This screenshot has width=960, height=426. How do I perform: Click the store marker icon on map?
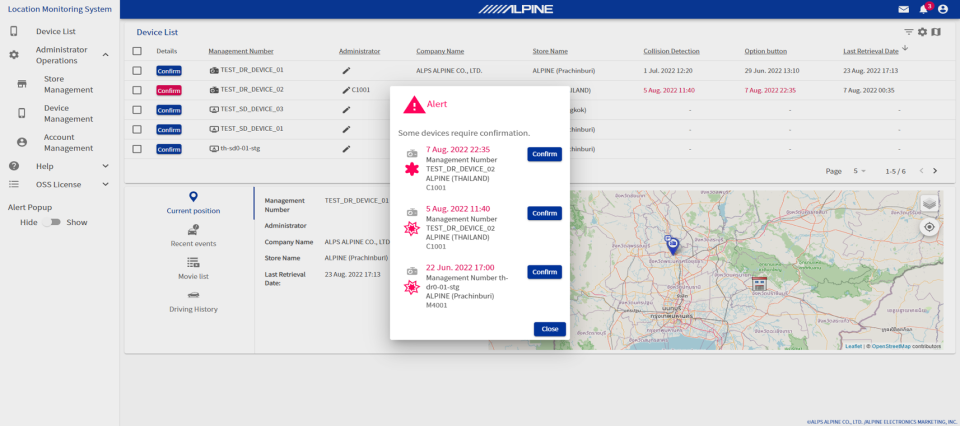(759, 283)
